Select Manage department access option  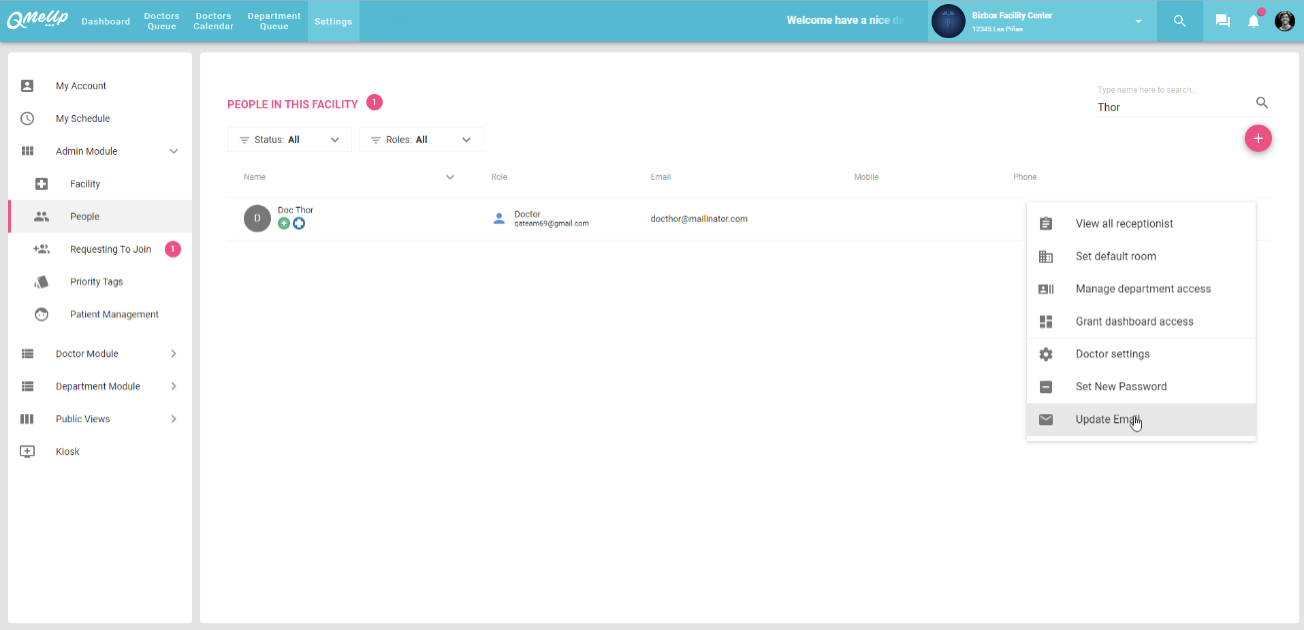click(1142, 289)
